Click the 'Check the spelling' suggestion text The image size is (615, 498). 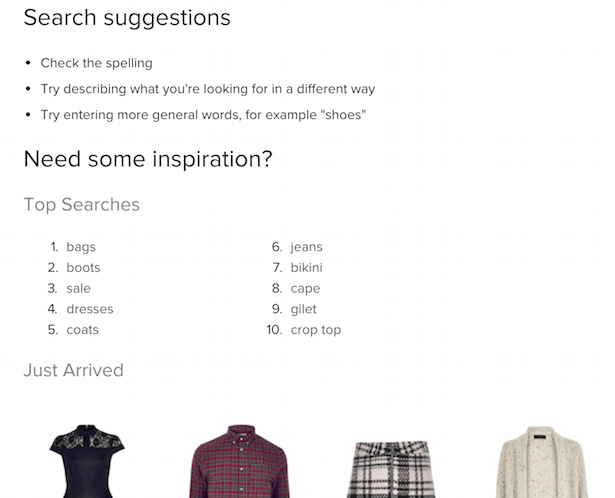[x=96, y=63]
